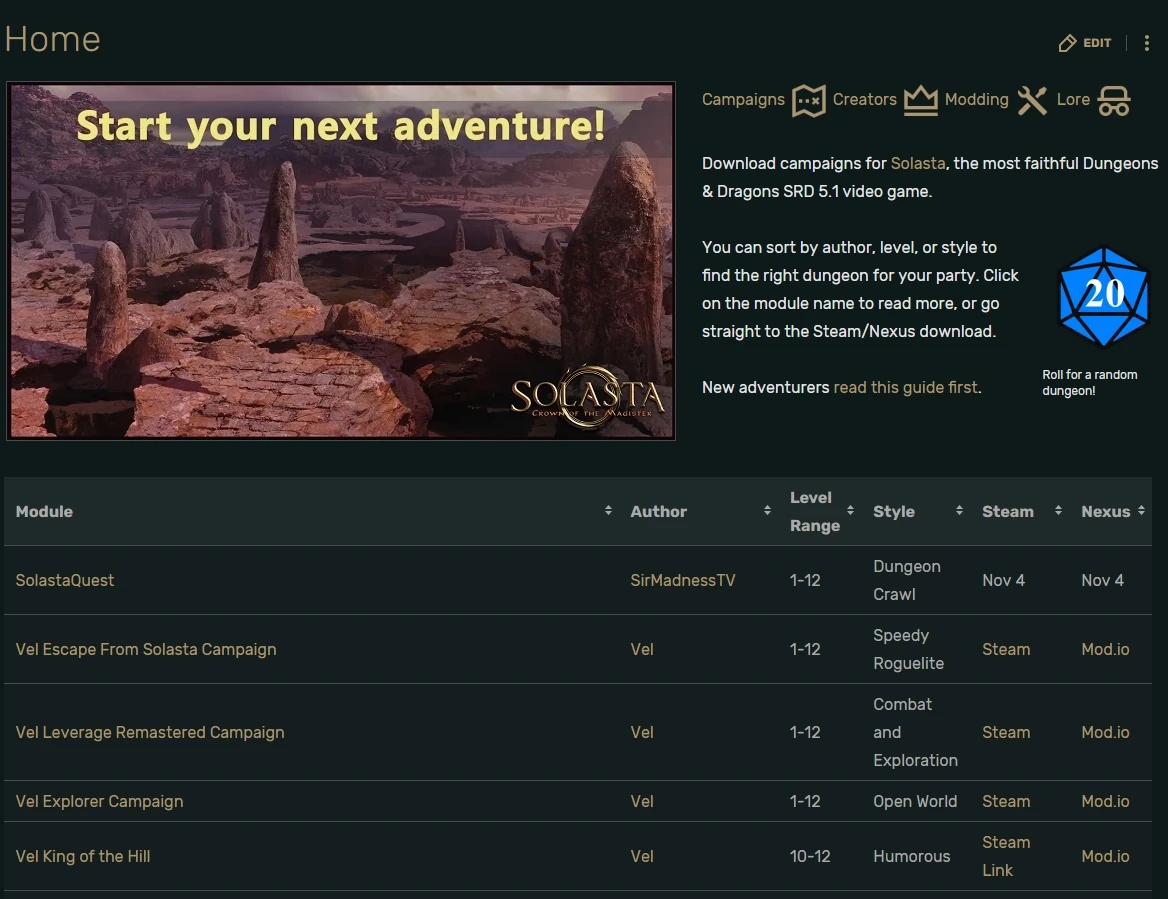Click the Speedy Roguelite style cell

click(908, 649)
